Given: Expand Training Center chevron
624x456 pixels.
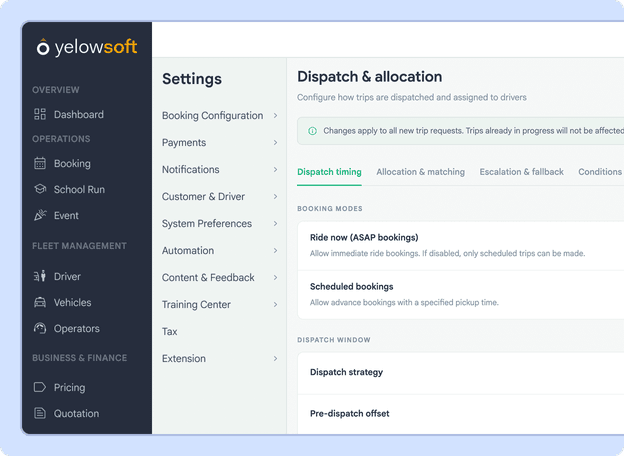Looking at the screenshot, I should click(x=275, y=304).
